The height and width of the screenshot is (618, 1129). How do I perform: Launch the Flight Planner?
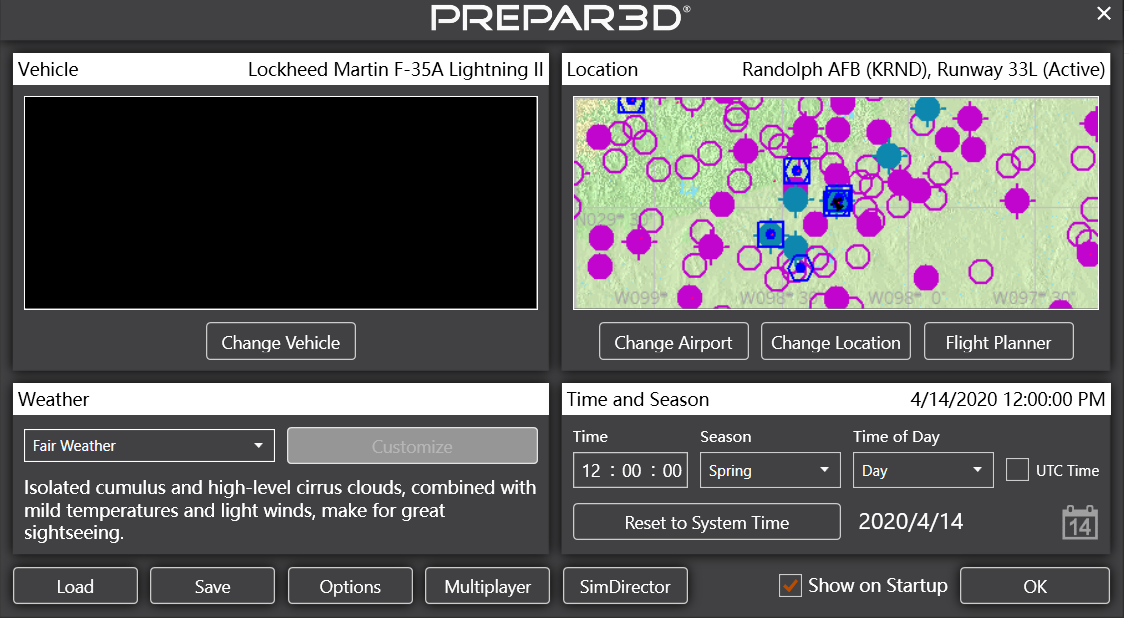(998, 342)
